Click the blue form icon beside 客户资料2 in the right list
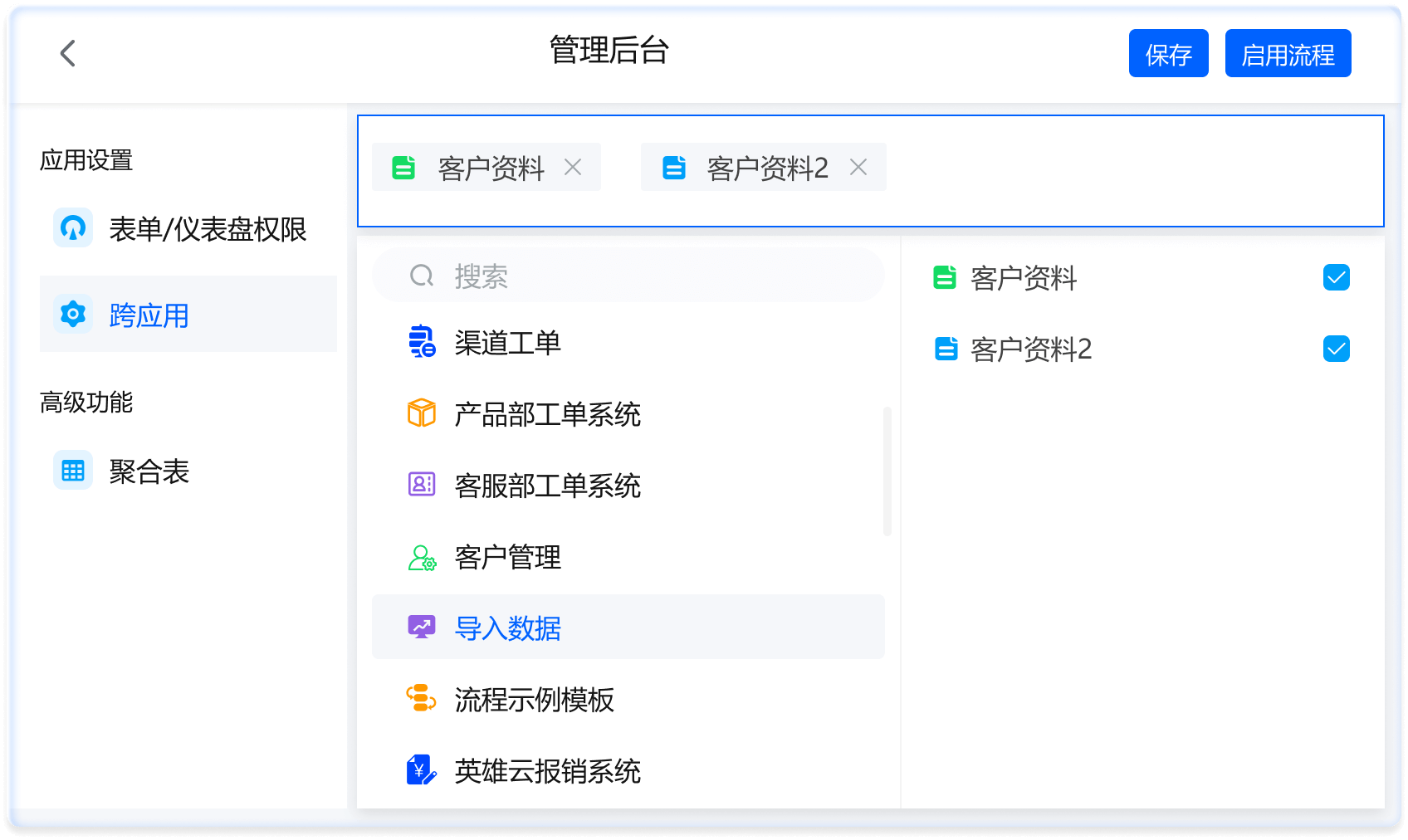Screen dimensions: 1408x840 click(946, 349)
